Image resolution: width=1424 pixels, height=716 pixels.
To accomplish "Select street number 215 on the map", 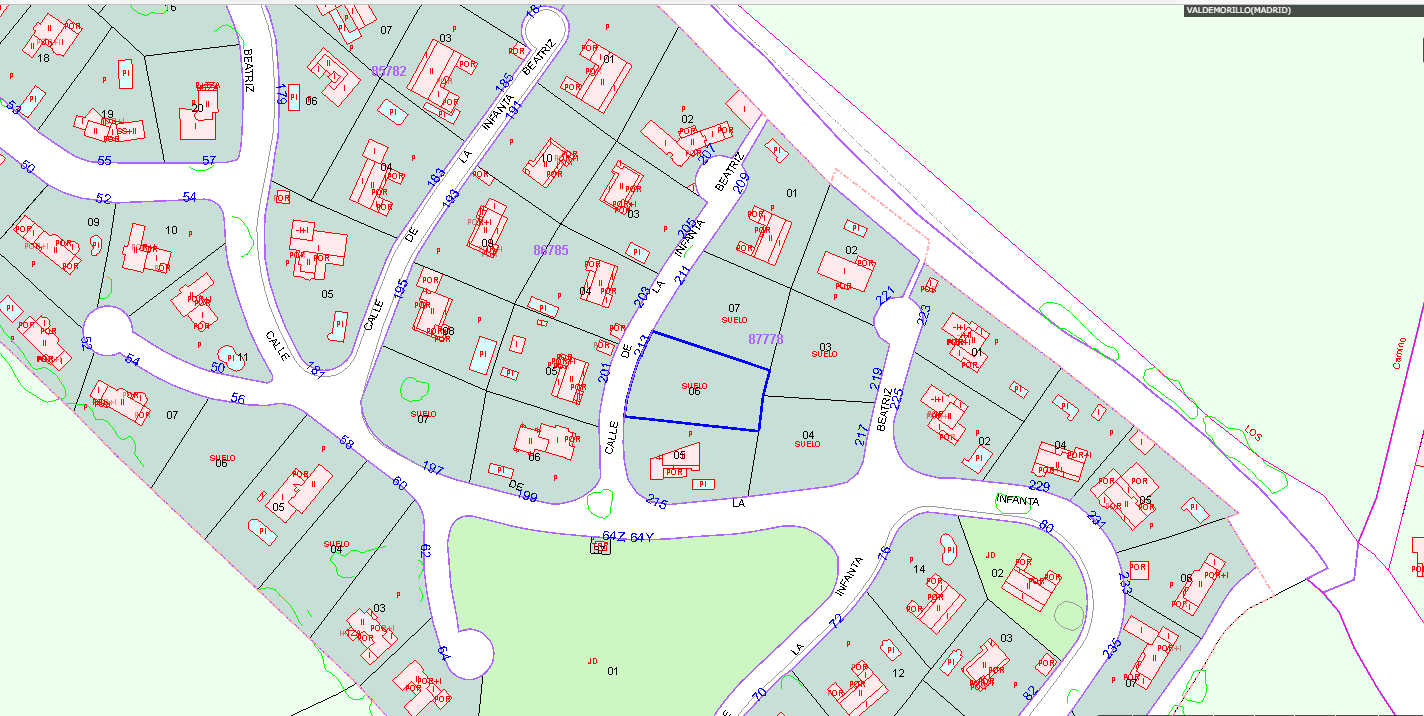I will (656, 501).
